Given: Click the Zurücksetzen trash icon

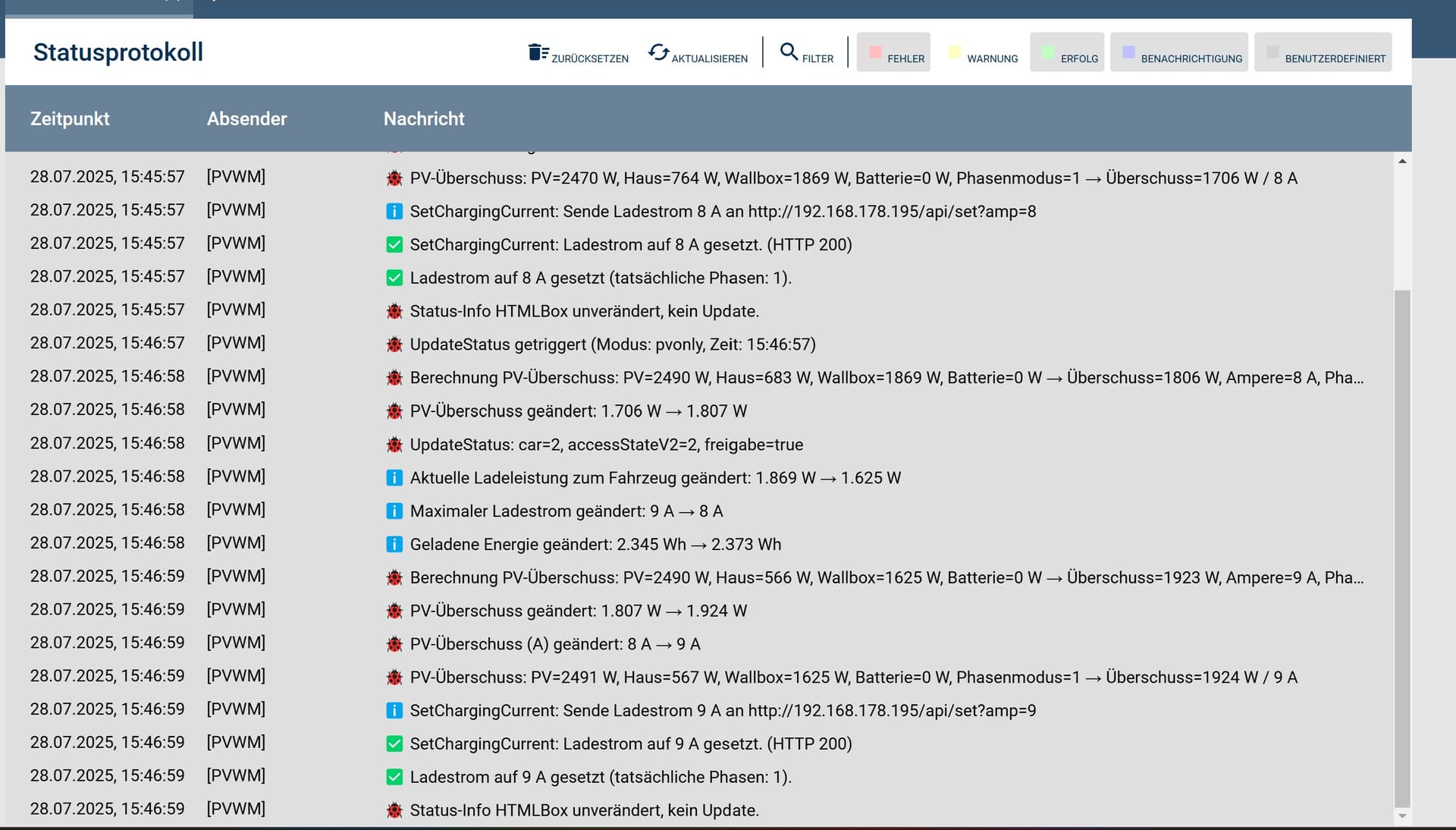Looking at the screenshot, I should click(x=538, y=52).
